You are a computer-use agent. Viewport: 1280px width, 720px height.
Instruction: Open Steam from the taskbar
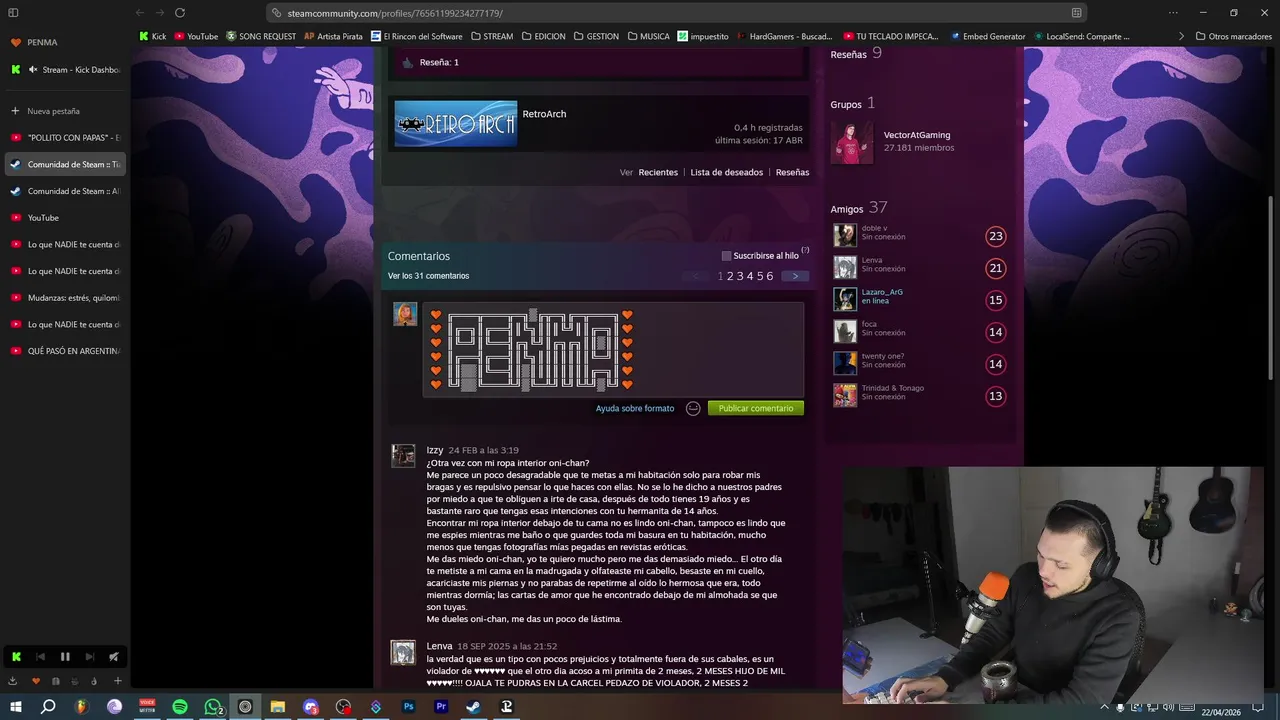click(x=473, y=707)
